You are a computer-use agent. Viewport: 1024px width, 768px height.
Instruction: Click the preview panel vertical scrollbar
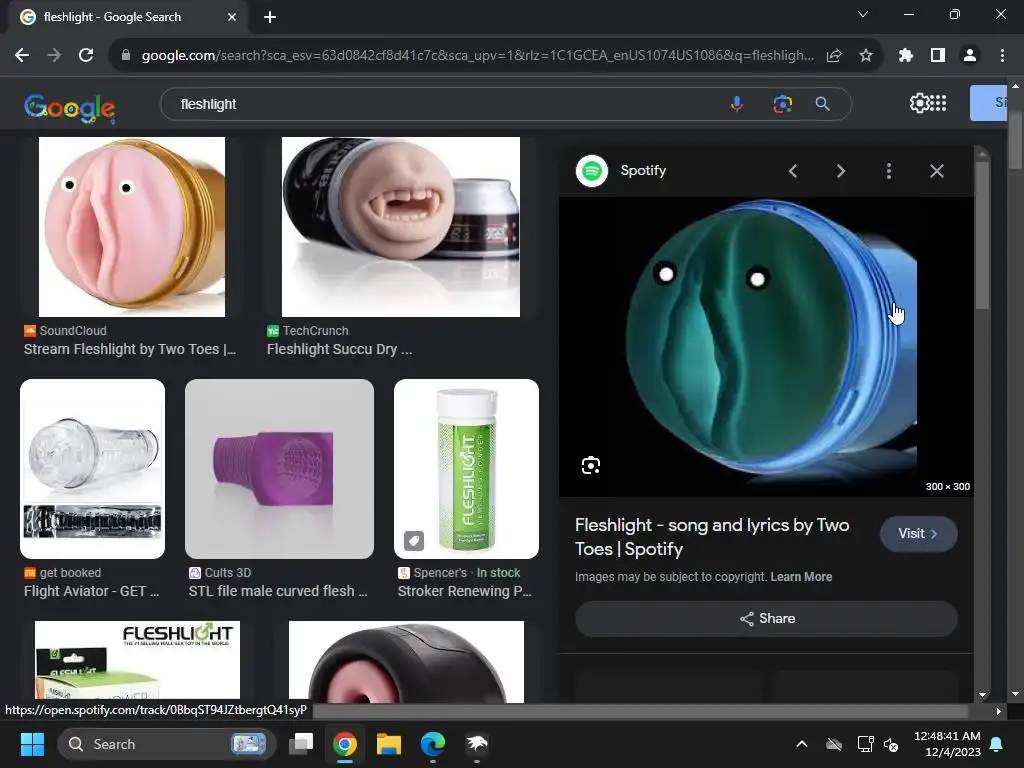tap(982, 235)
